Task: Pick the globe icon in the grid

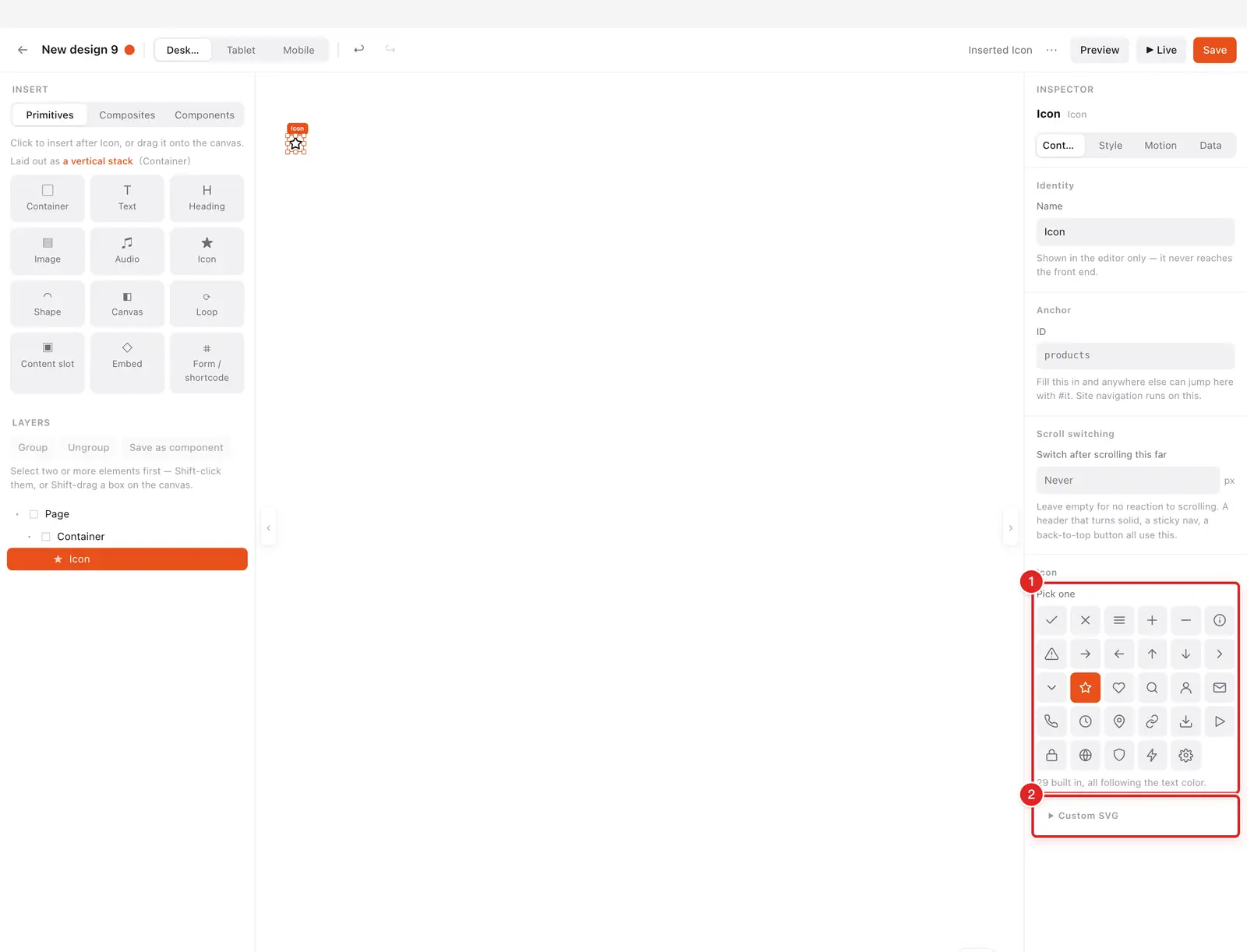Action: pyautogui.click(x=1085, y=755)
